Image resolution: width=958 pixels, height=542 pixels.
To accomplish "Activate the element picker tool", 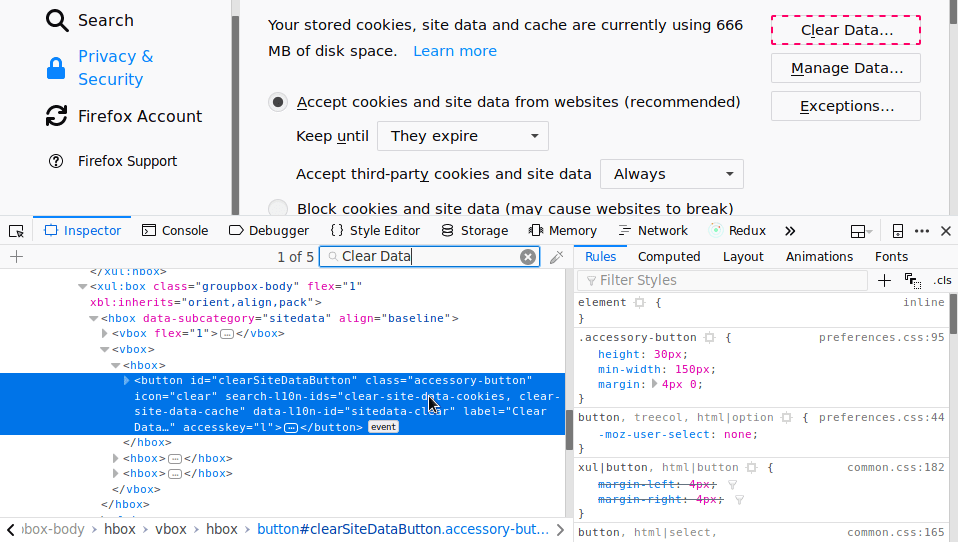I will click(x=16, y=231).
